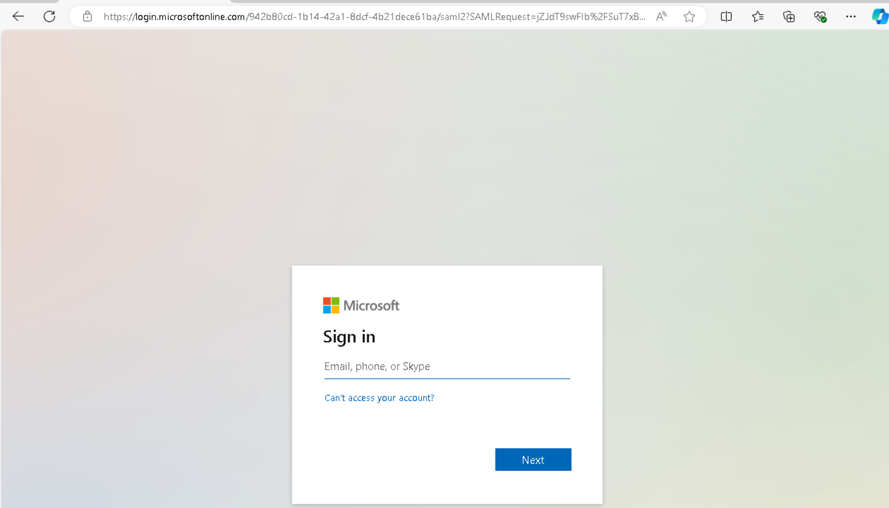Click the address bar URL text
The width and height of the screenshot is (889, 508).
coord(374,16)
